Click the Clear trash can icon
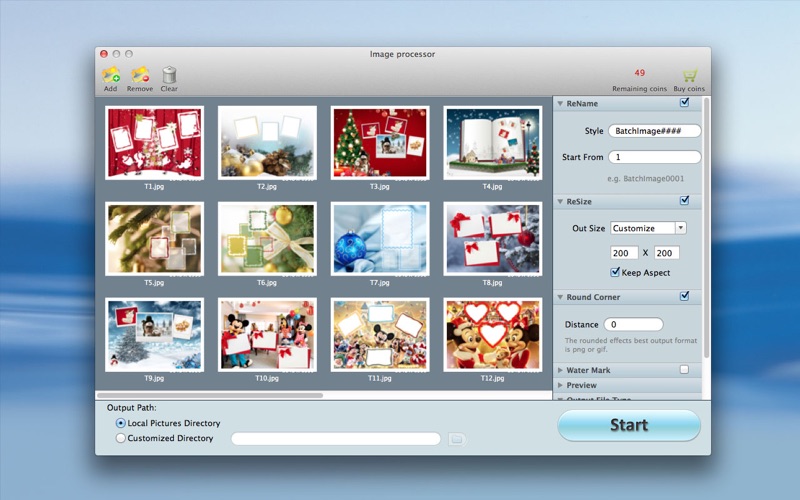The height and width of the screenshot is (500, 800). point(169,76)
